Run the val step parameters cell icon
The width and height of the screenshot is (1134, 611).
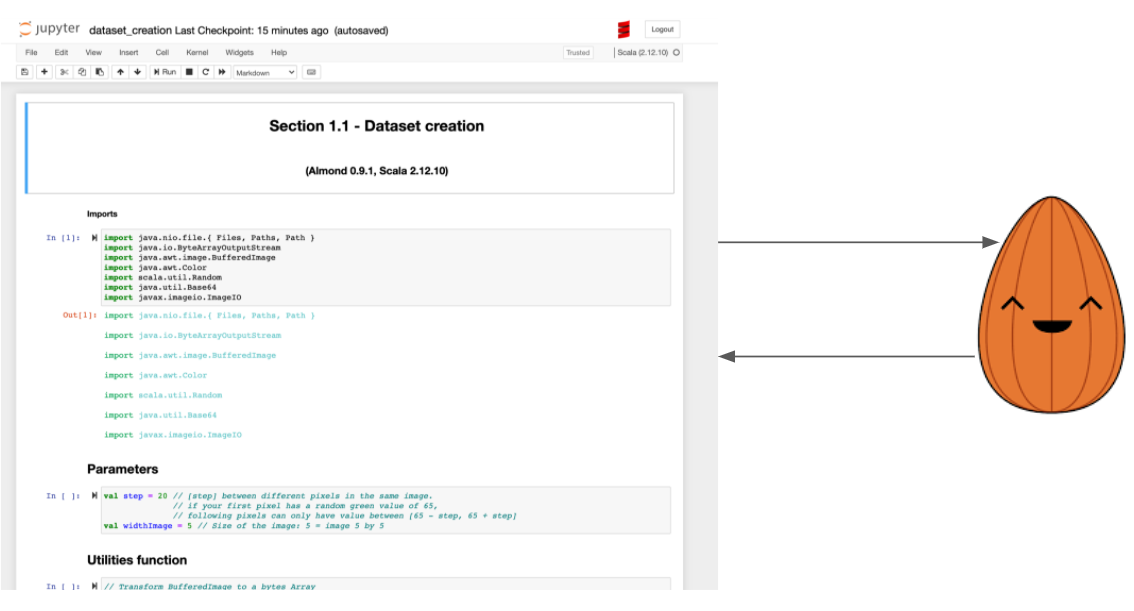94,496
